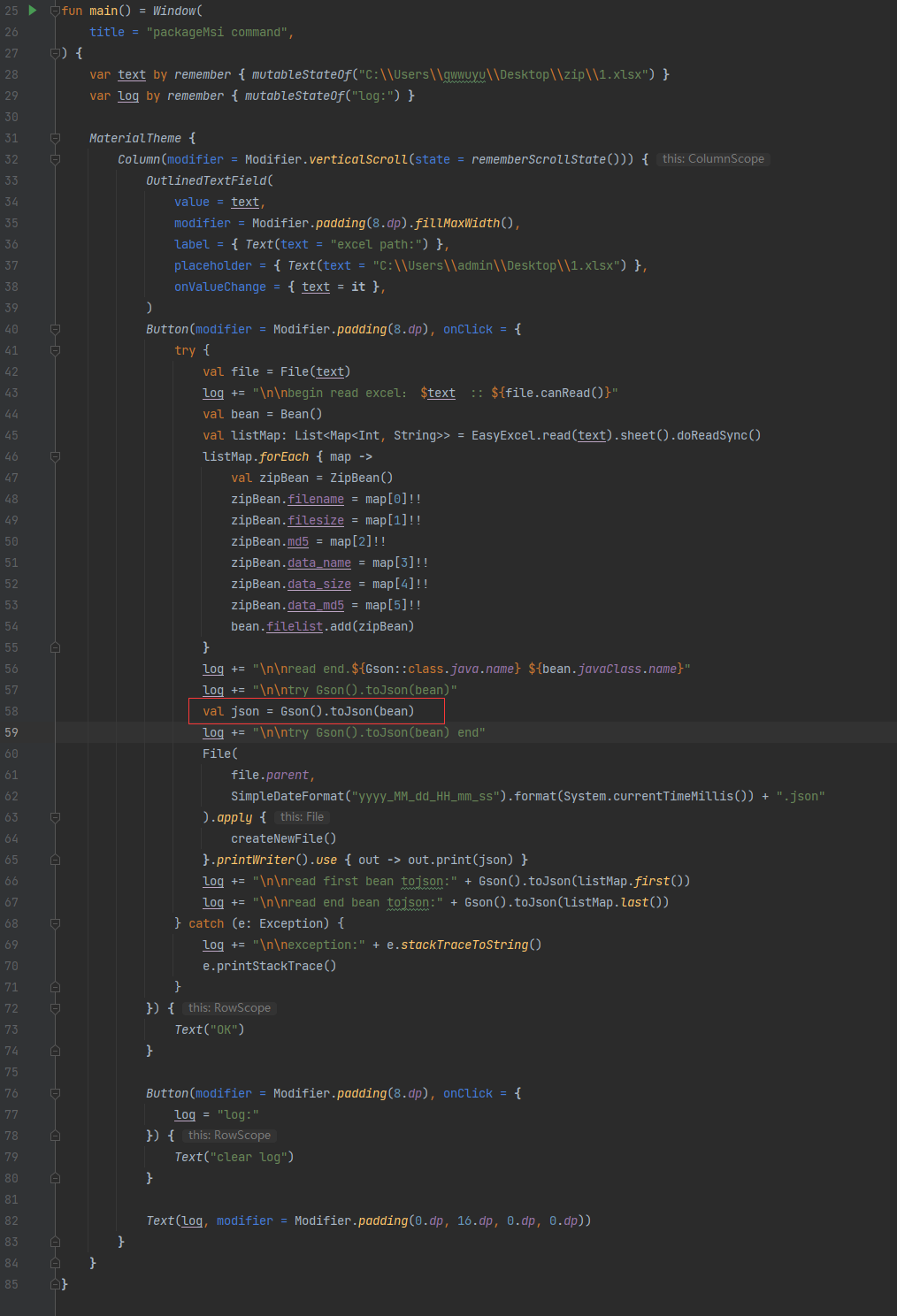Image resolution: width=897 pixels, height=1316 pixels.
Task: Click doReadSync on line 45
Action: pyautogui.click(x=712, y=435)
